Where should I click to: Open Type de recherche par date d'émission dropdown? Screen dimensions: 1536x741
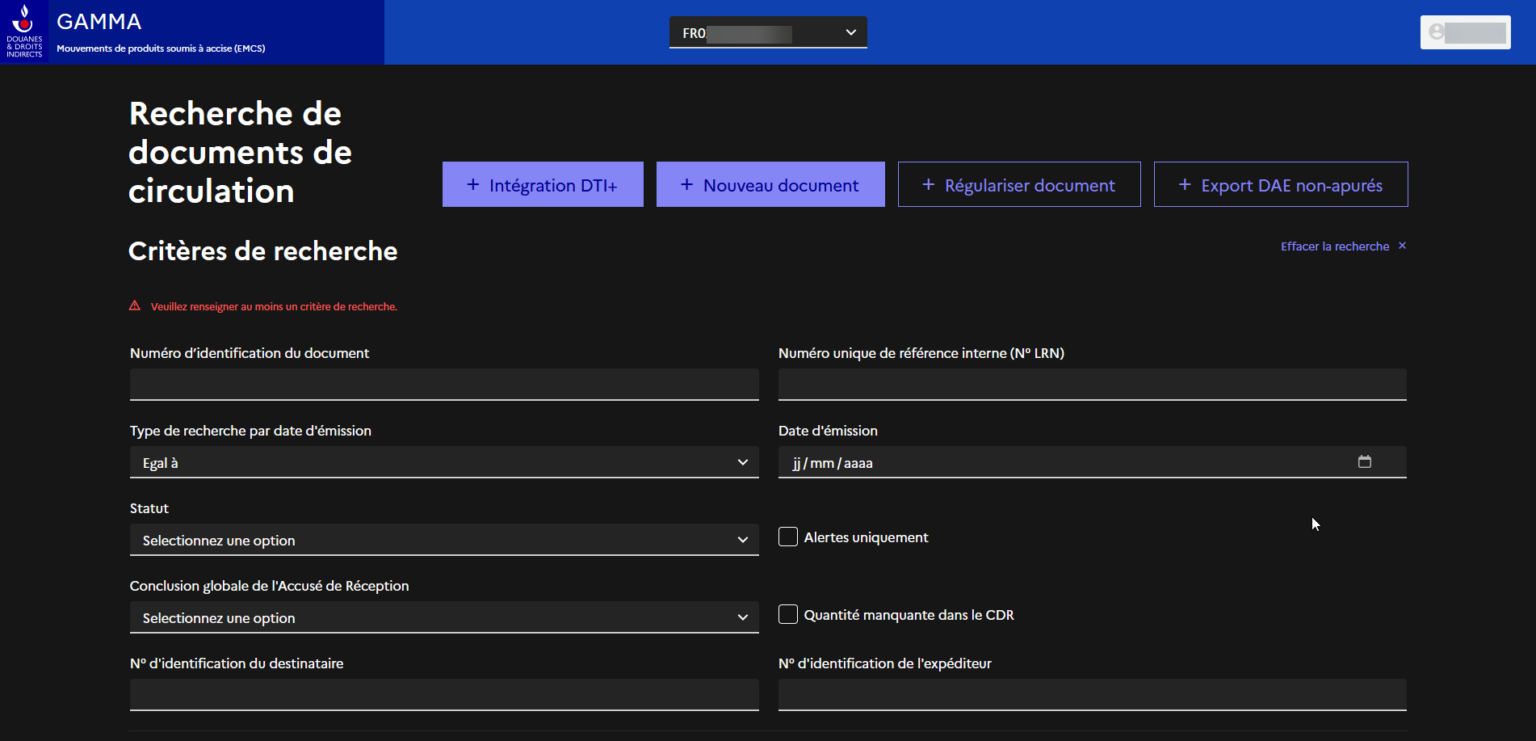click(443, 462)
